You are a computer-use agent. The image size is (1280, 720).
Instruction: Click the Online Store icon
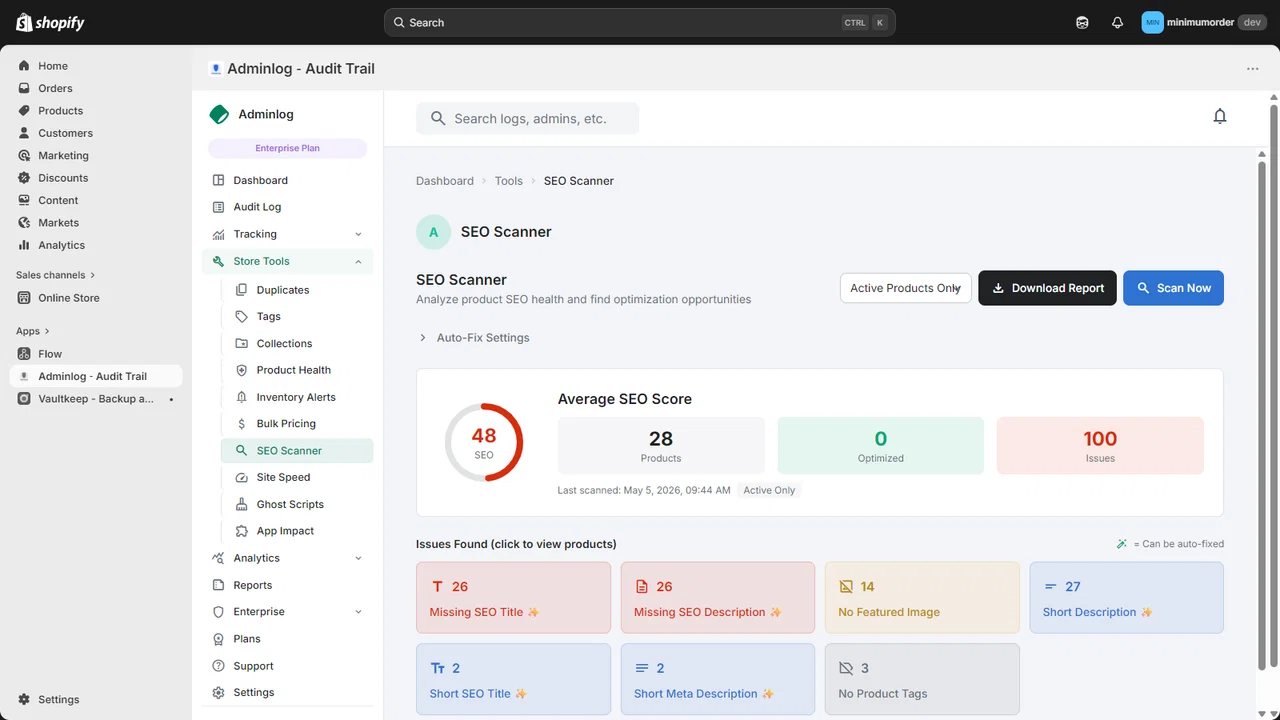[24, 298]
